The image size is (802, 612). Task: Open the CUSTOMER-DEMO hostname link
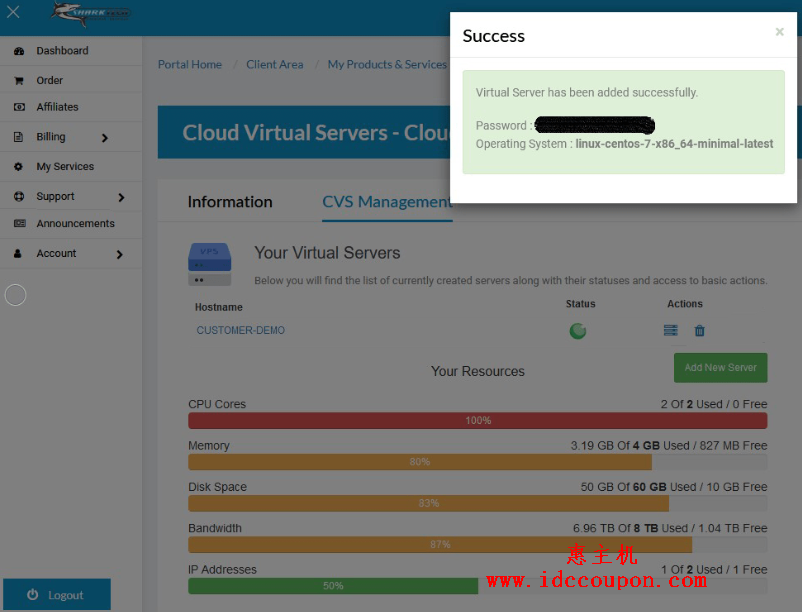[240, 331]
